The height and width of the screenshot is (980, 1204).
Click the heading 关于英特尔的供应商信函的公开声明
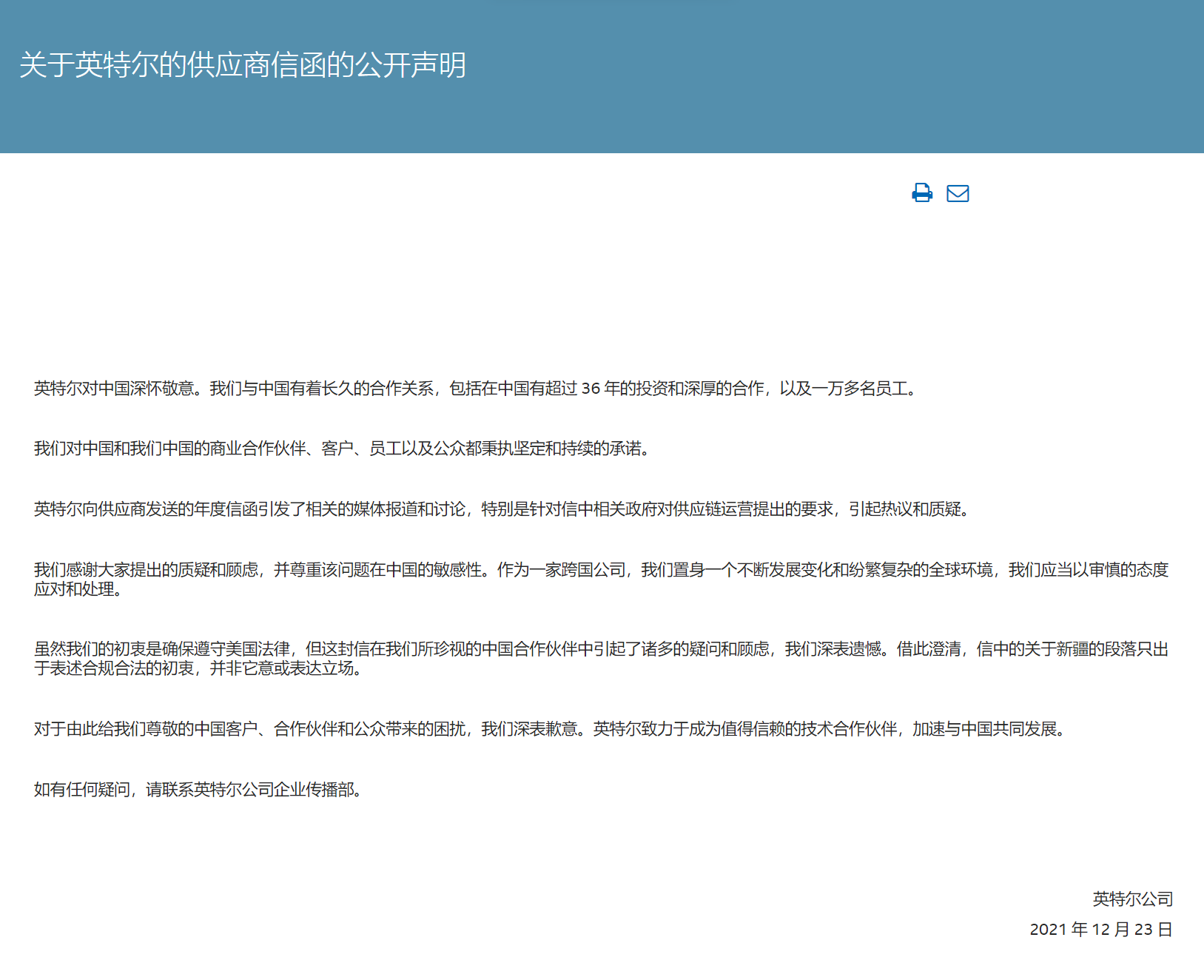(x=243, y=65)
